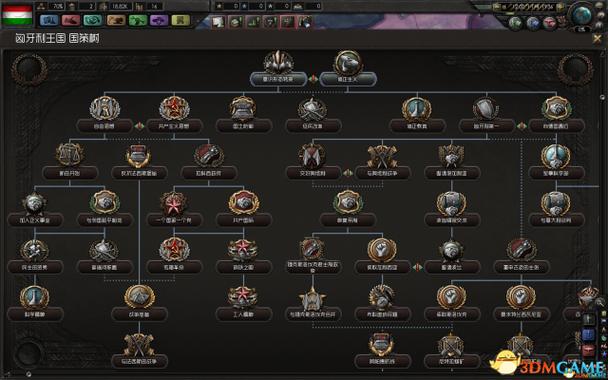Click the exclusivity marker between the two root focuses
This screenshot has height=380, width=608.
coord(313,79)
